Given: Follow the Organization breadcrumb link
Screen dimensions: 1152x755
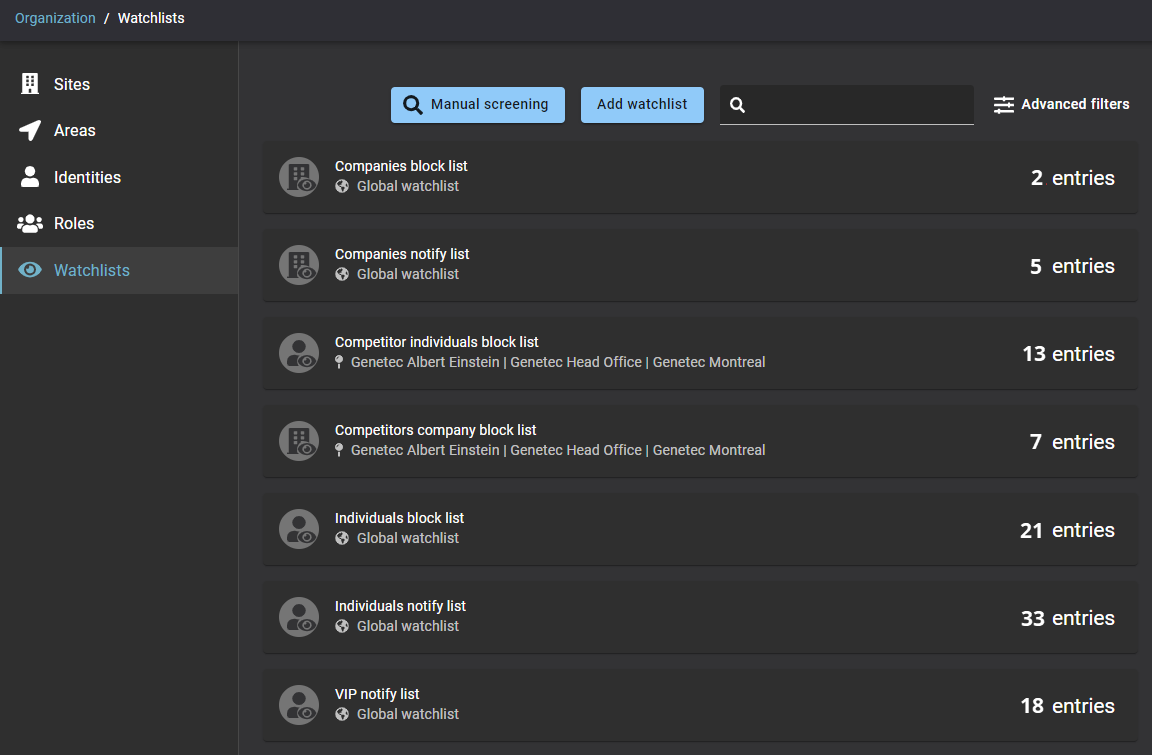Looking at the screenshot, I should point(55,18).
